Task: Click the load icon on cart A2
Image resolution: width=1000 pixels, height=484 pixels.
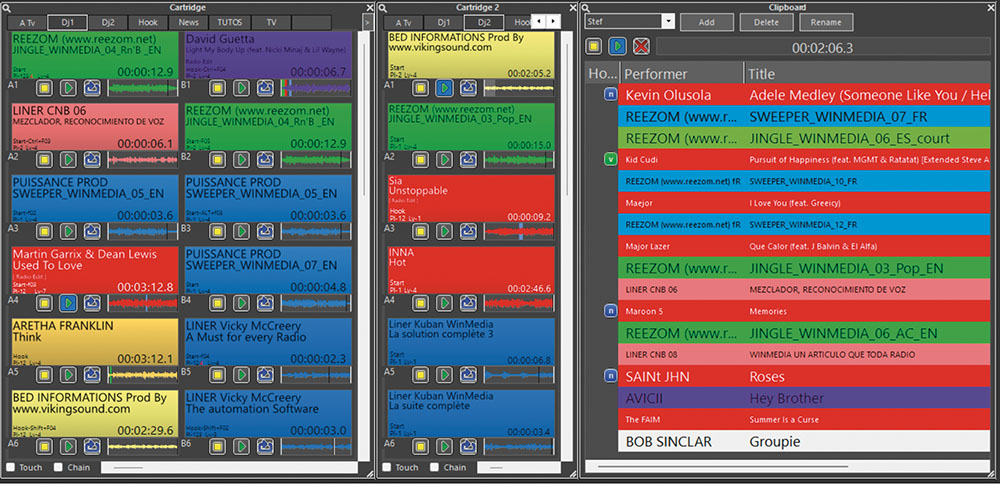Action: tap(93, 159)
